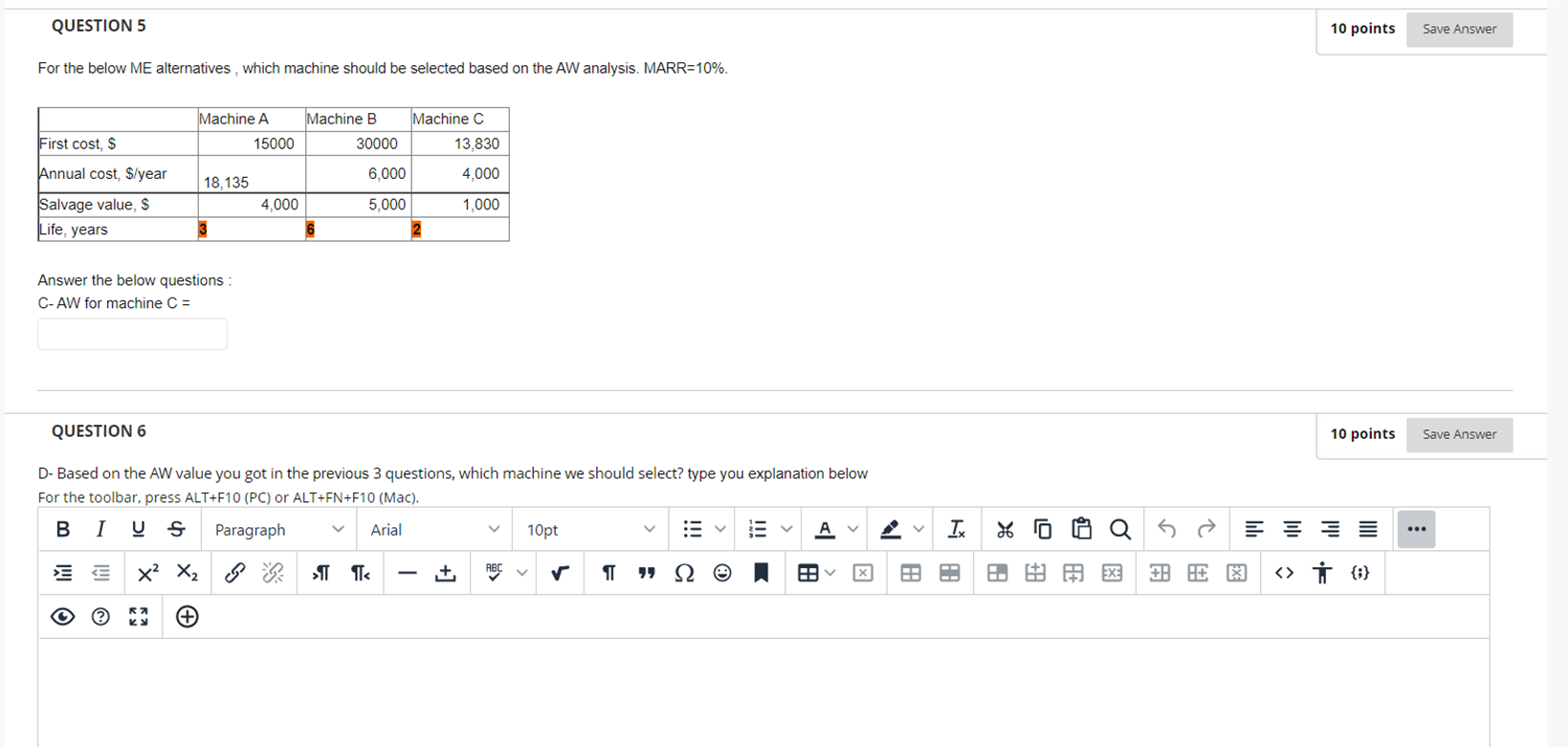Image resolution: width=1568 pixels, height=747 pixels.
Task: Set left-to-right text direction
Action: [321, 573]
